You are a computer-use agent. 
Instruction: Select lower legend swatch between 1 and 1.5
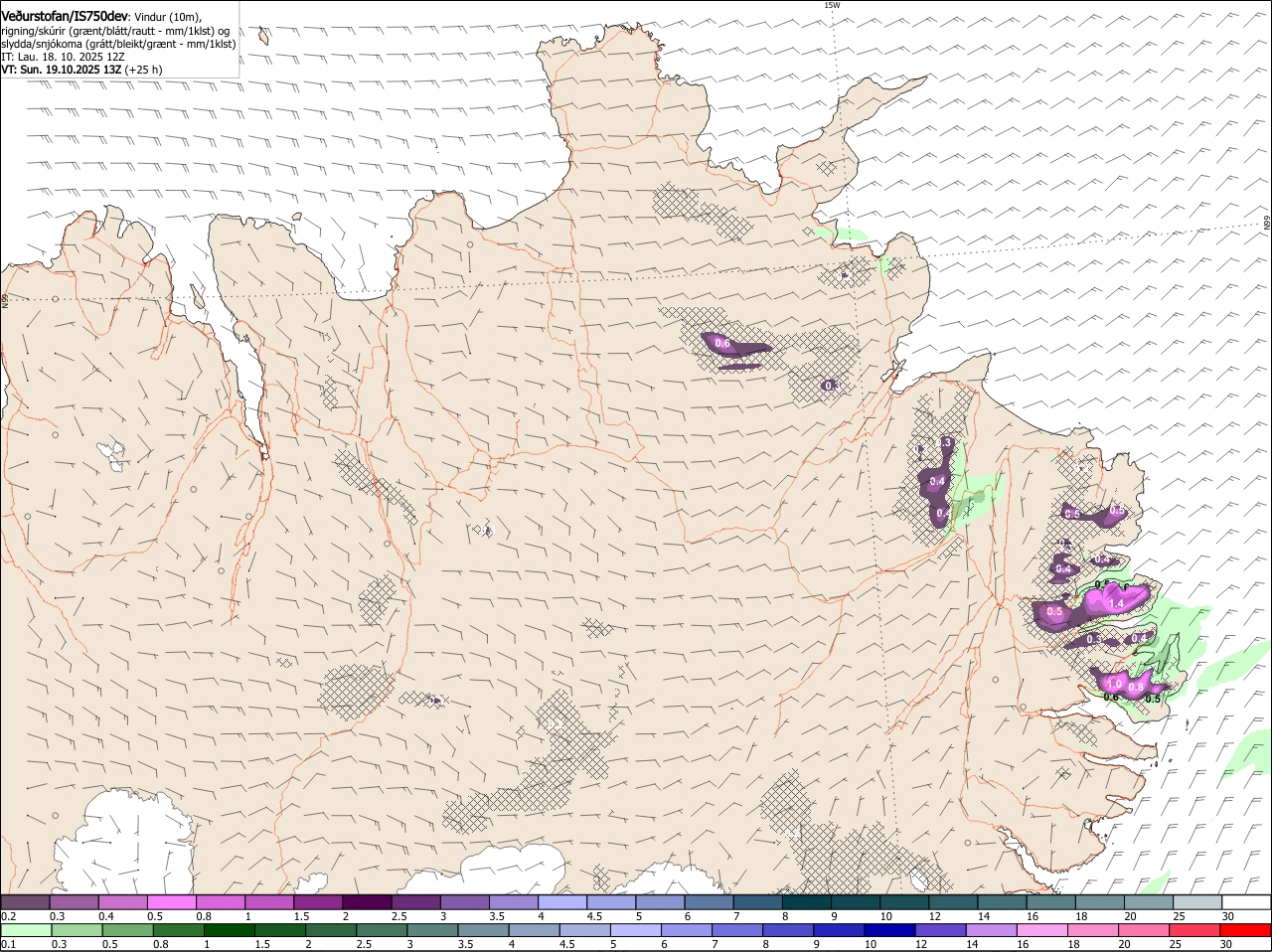coord(230,930)
